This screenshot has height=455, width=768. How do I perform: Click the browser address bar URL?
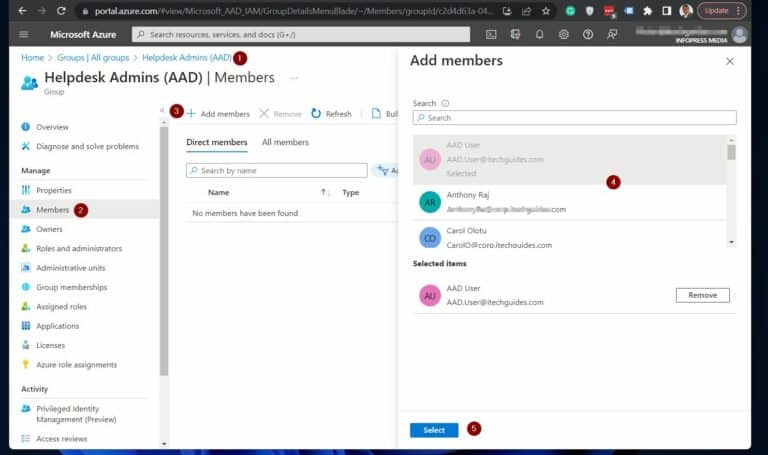[294, 11]
